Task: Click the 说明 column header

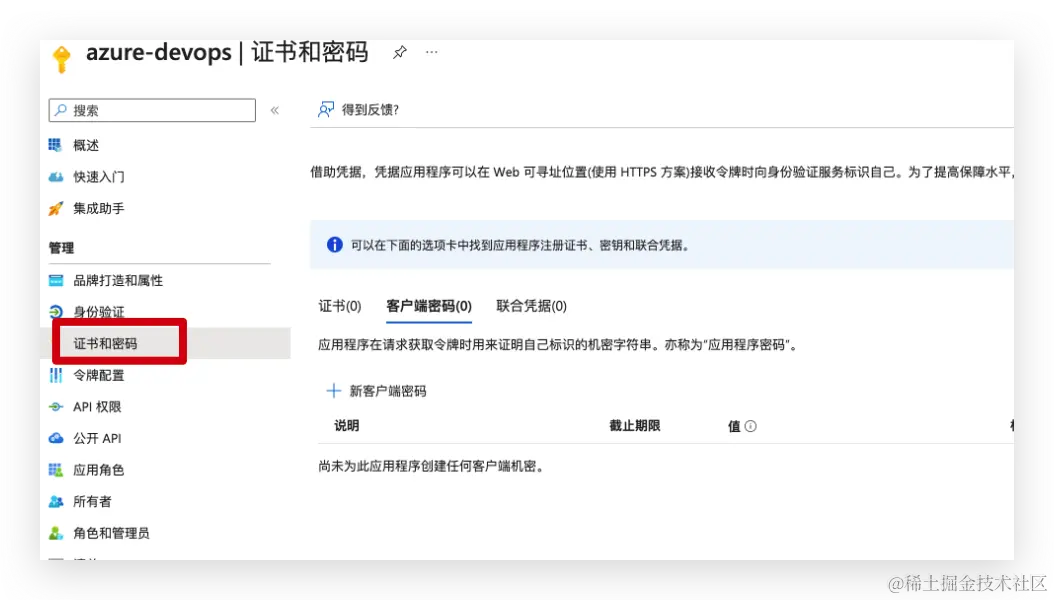Action: coord(347,425)
